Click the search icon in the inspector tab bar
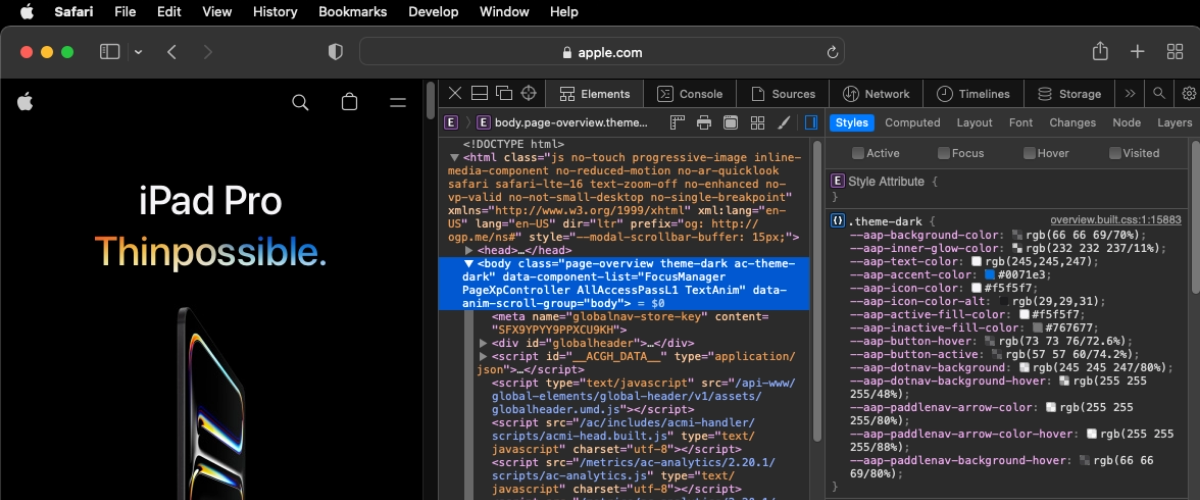1200x500 pixels. (x=1159, y=93)
